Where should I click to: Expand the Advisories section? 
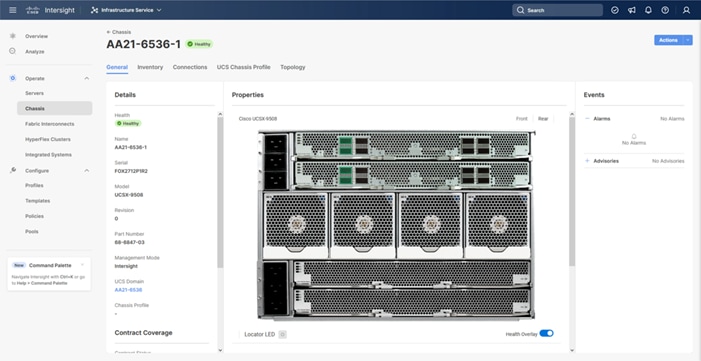tap(587, 161)
